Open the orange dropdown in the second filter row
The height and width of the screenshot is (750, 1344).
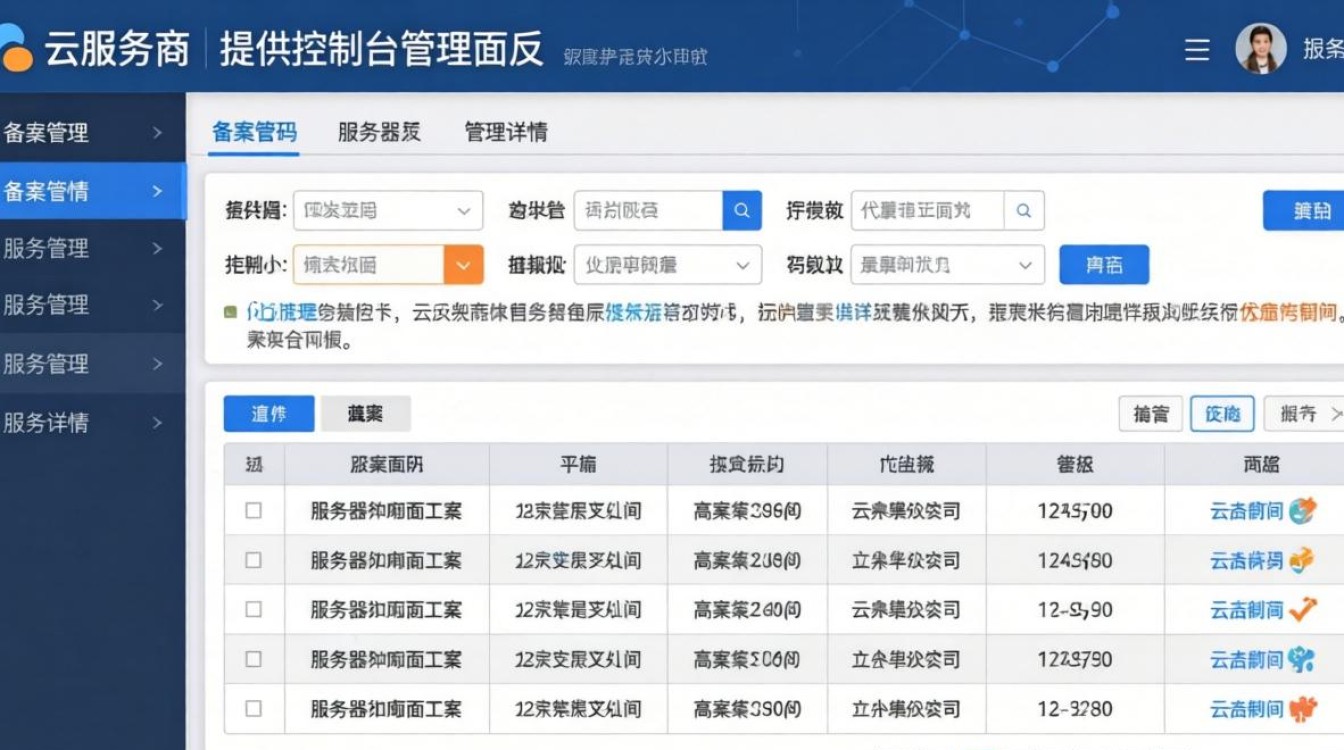pos(462,265)
